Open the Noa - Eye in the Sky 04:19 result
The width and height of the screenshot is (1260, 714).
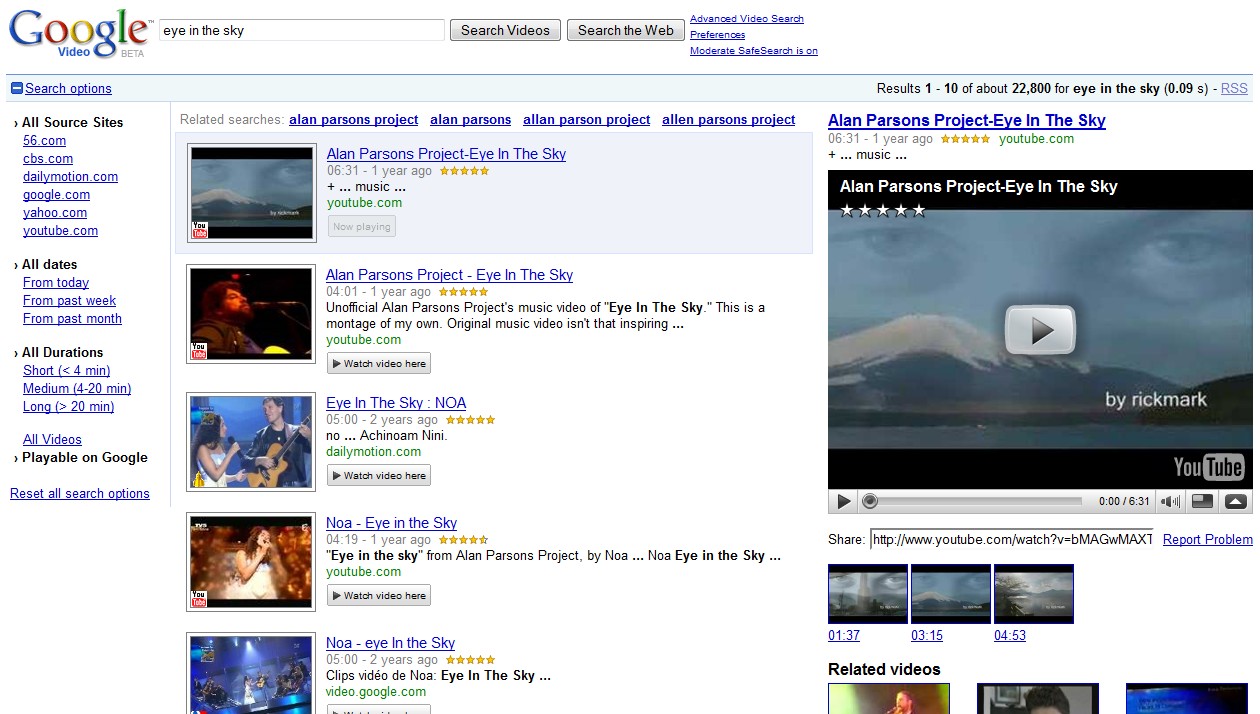pyautogui.click(x=391, y=523)
